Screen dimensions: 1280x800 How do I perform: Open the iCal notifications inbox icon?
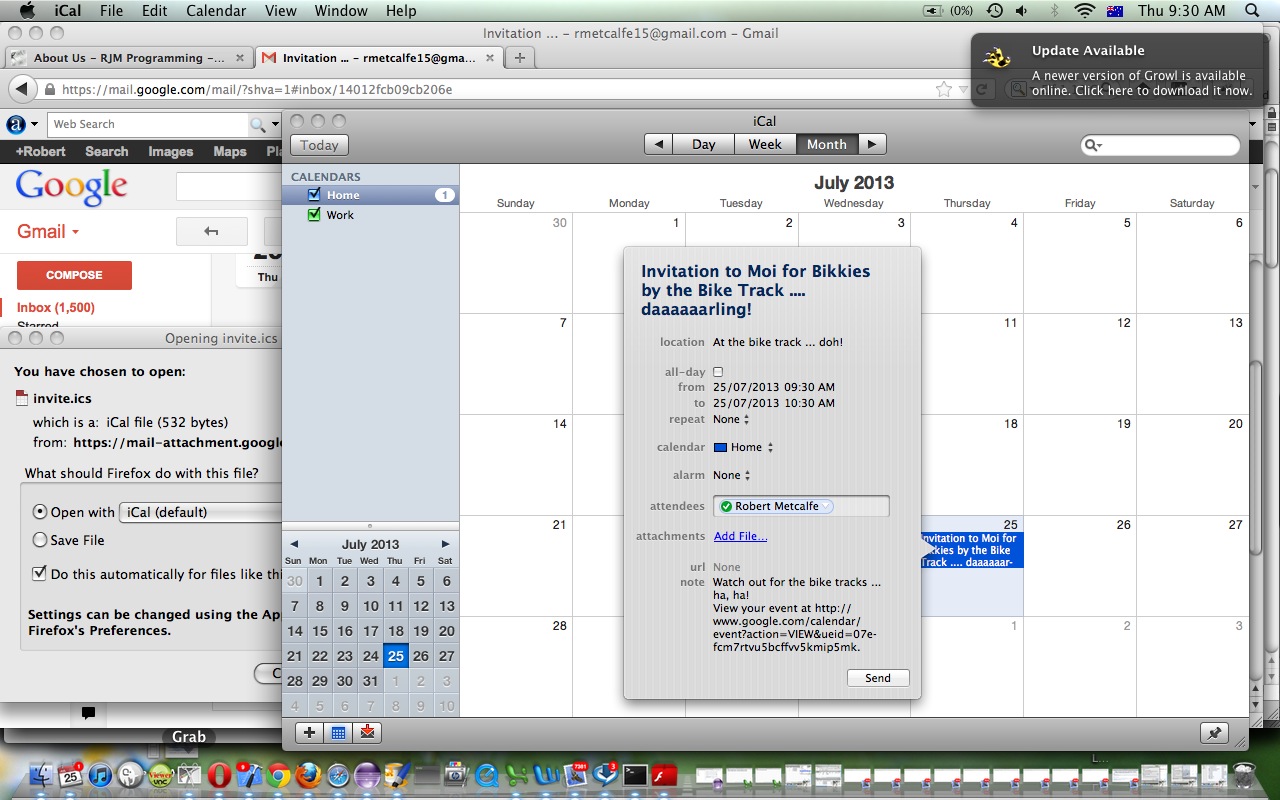click(367, 733)
